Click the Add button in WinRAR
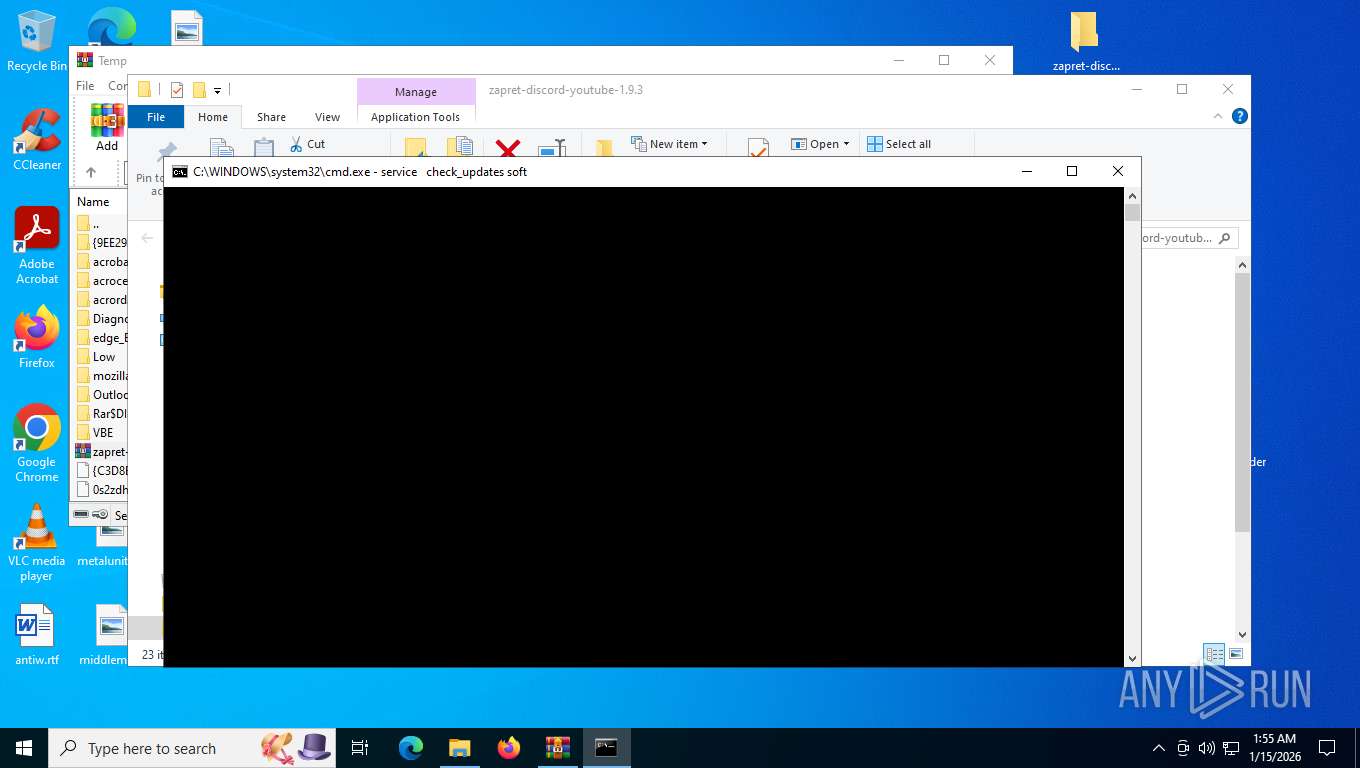 point(107,128)
